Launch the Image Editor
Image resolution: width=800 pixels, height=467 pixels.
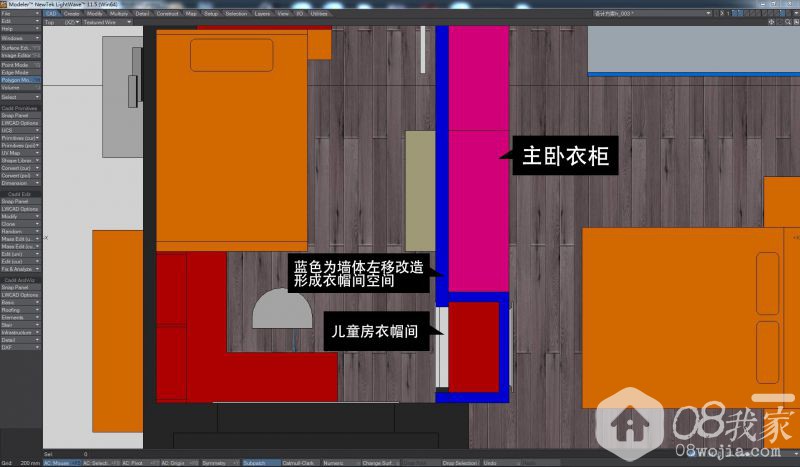coord(20,55)
